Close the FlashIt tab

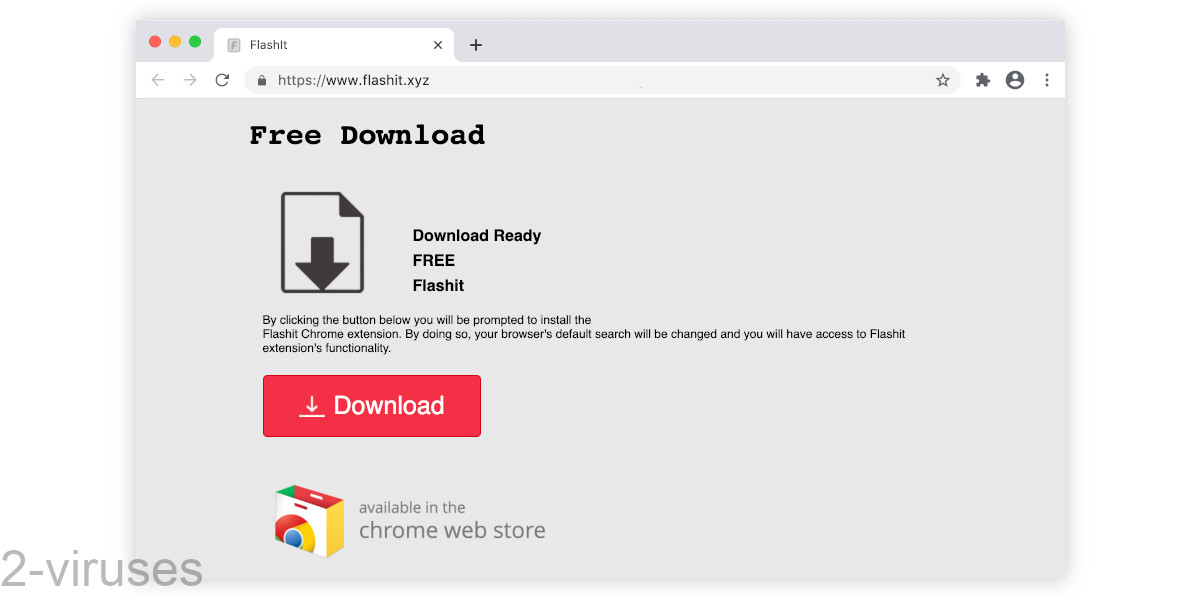[x=437, y=44]
